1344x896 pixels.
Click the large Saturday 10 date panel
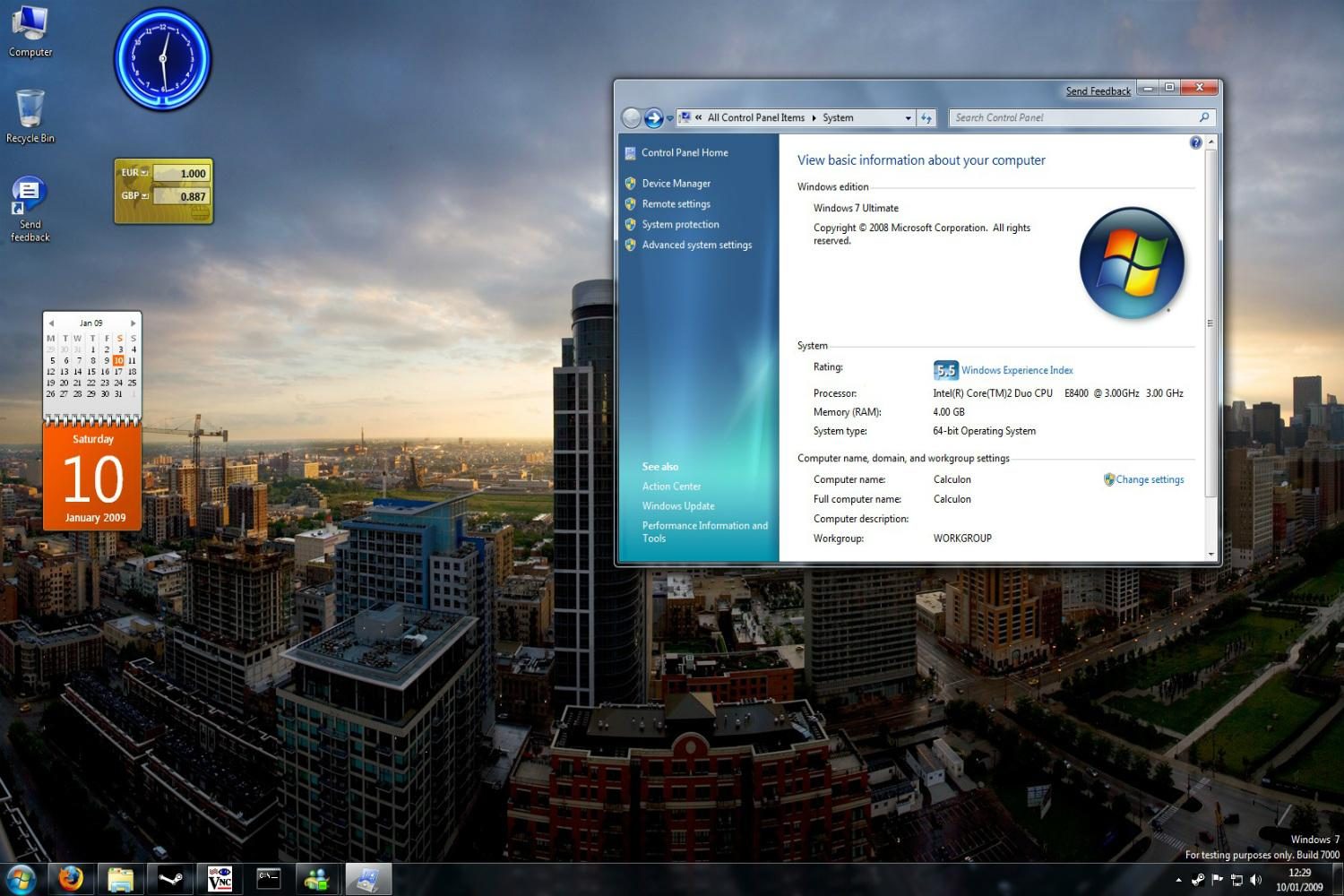point(93,478)
